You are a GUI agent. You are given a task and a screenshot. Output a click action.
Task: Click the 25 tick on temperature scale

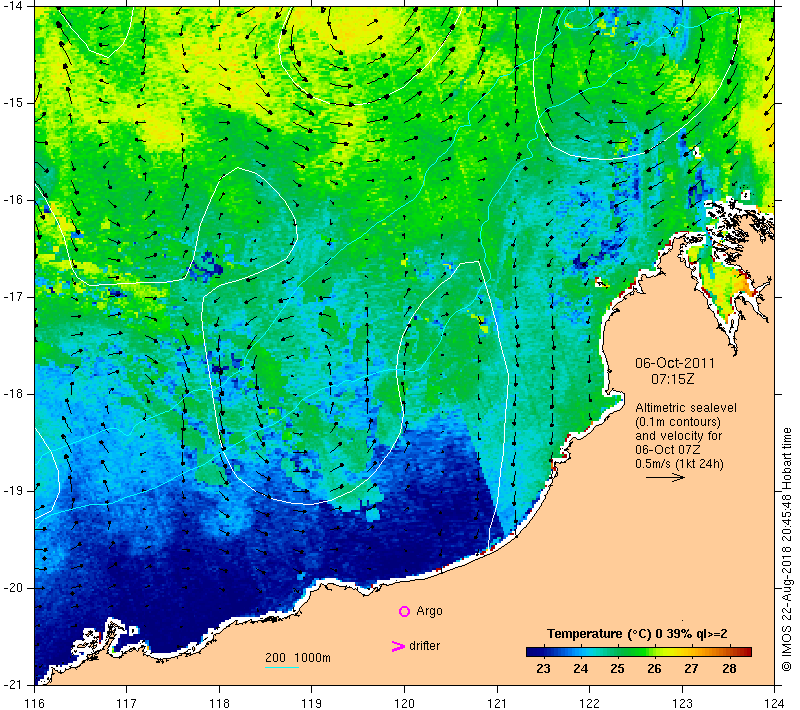coord(617,669)
